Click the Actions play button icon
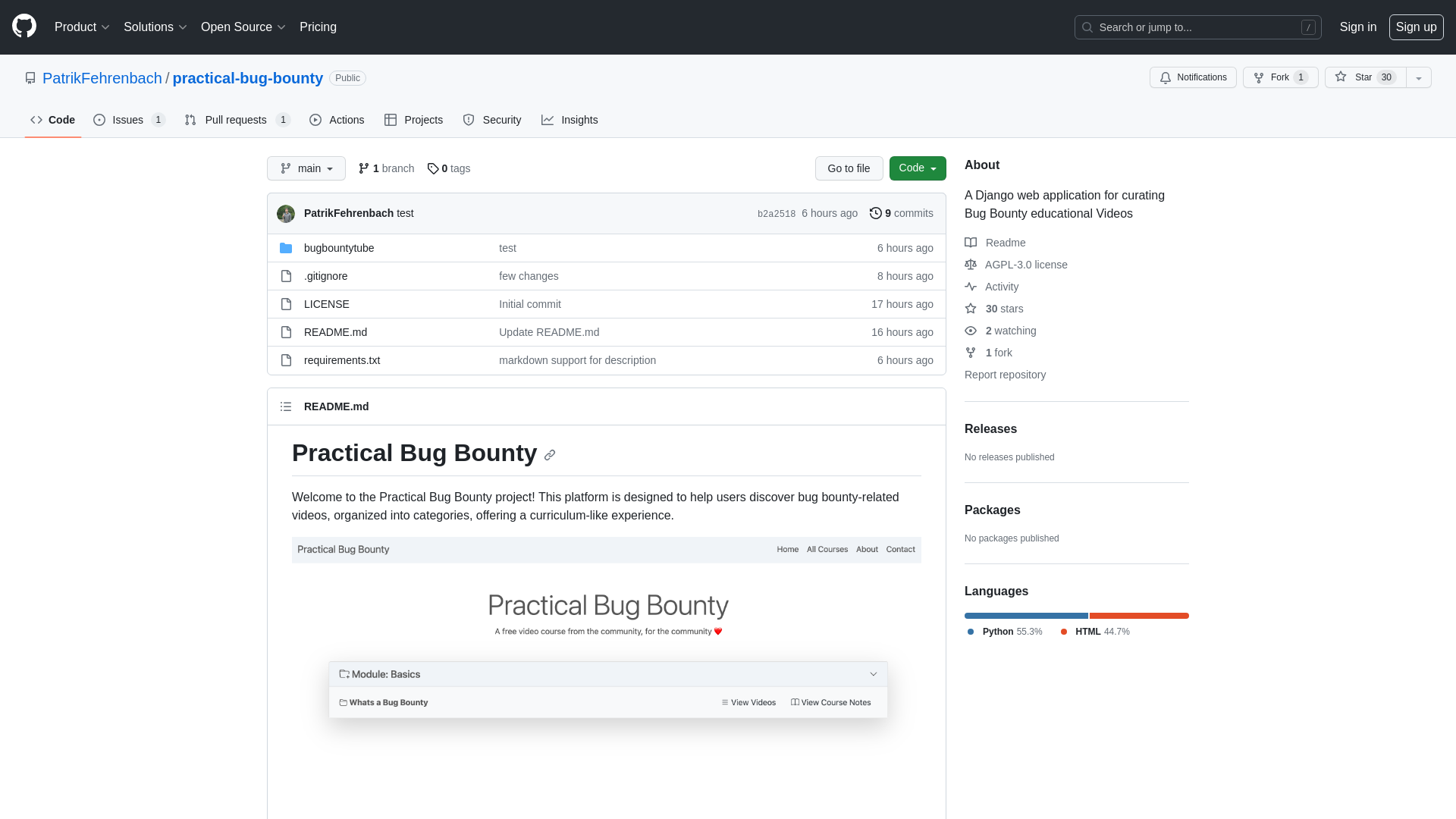 point(315,120)
